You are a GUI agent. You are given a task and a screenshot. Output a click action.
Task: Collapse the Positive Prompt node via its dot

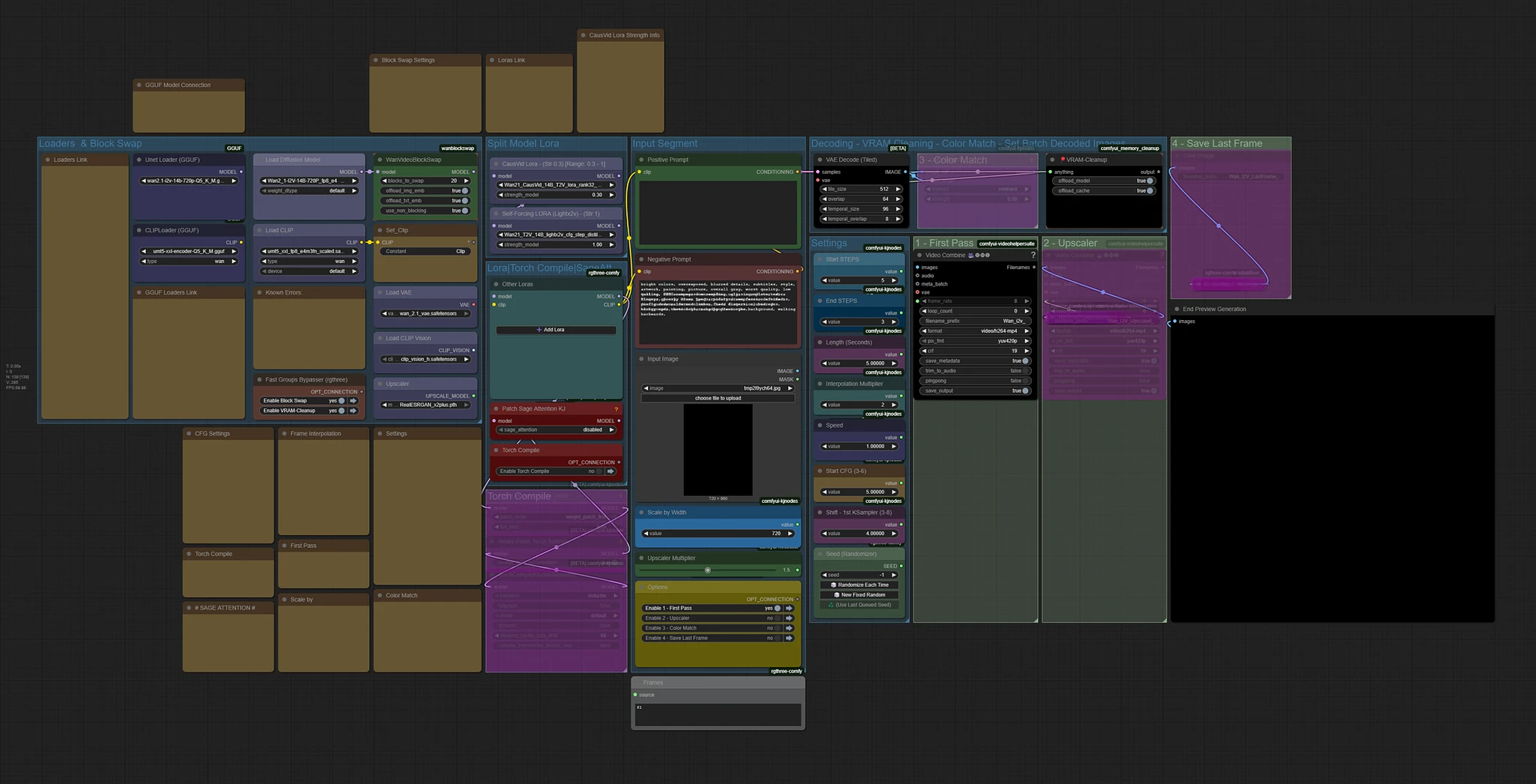[x=641, y=160]
